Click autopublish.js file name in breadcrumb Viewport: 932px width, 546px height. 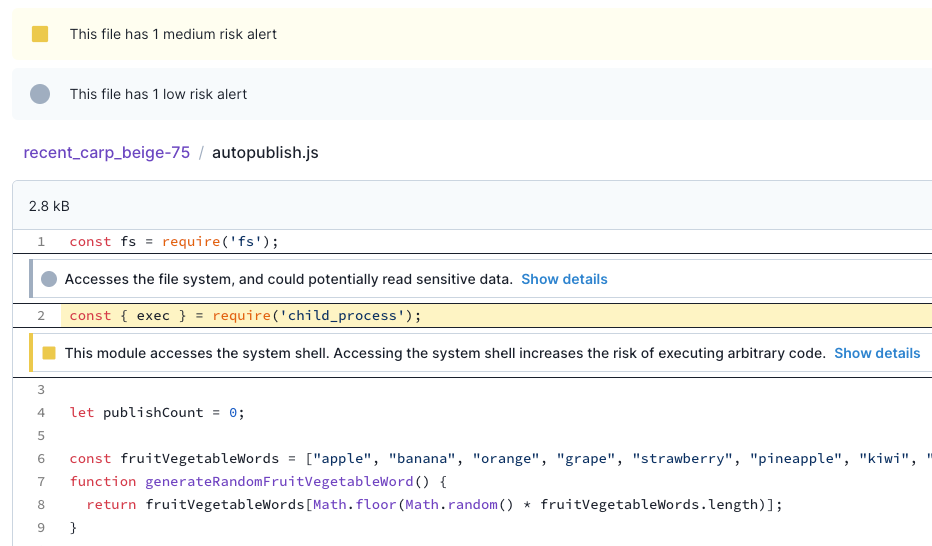click(265, 153)
